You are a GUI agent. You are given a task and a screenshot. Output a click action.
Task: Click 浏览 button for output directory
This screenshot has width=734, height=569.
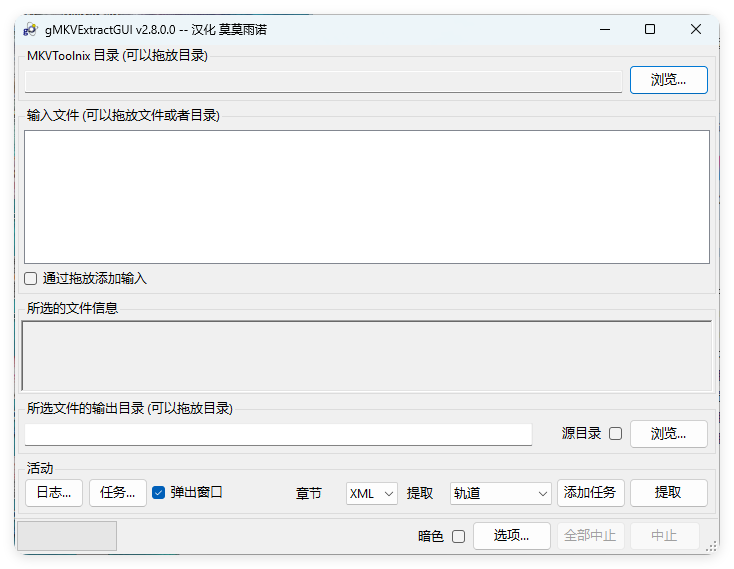pyautogui.click(x=668, y=434)
